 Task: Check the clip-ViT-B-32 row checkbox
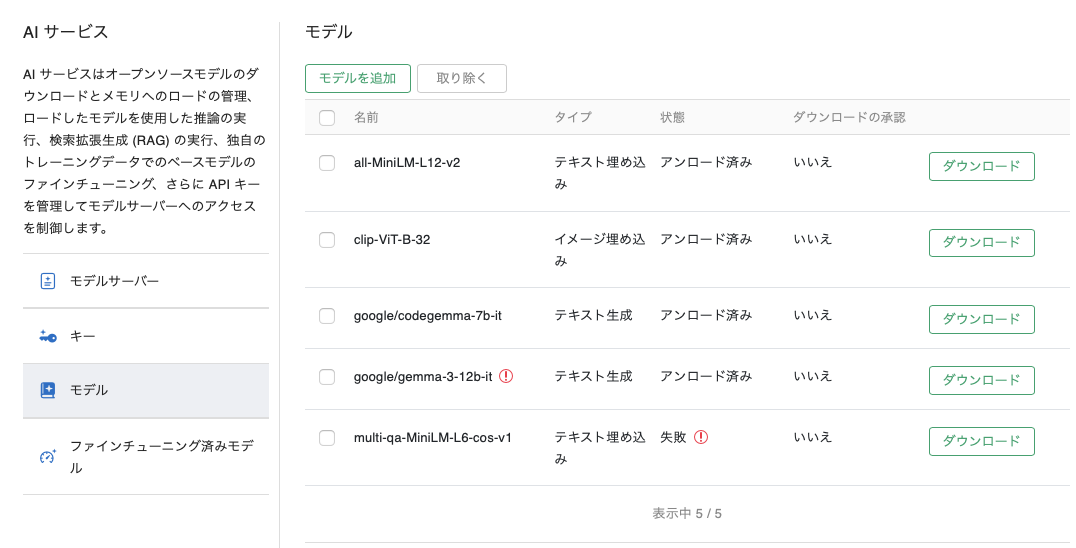327,239
